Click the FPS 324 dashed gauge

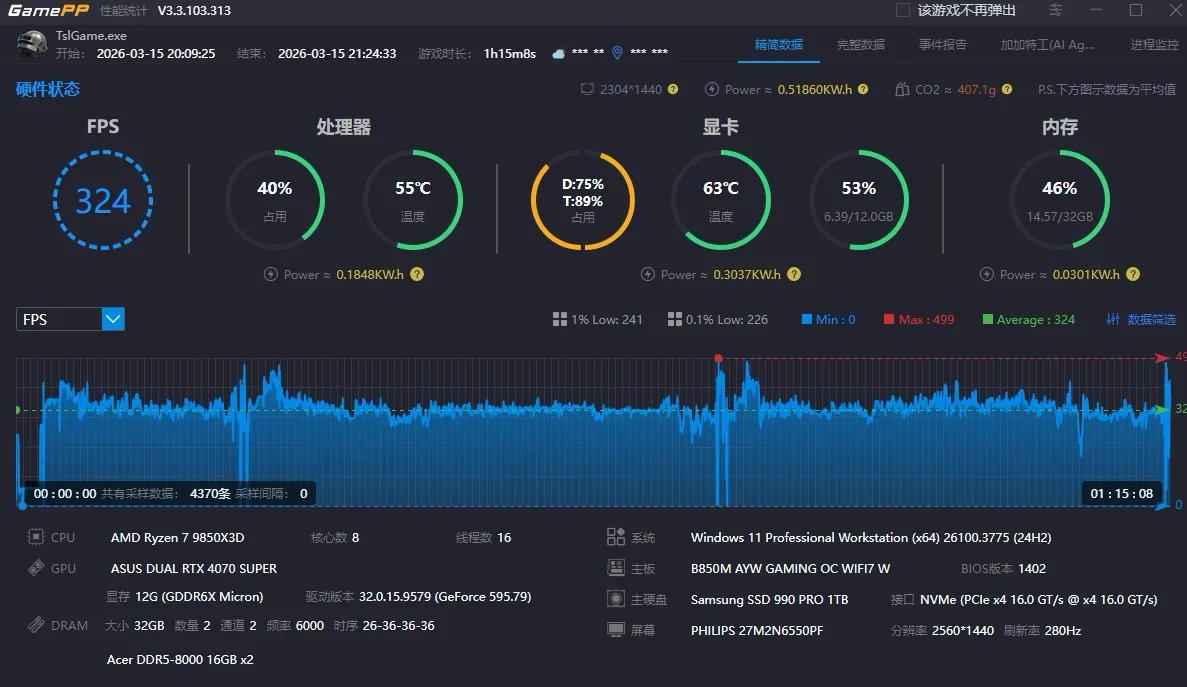pos(103,200)
